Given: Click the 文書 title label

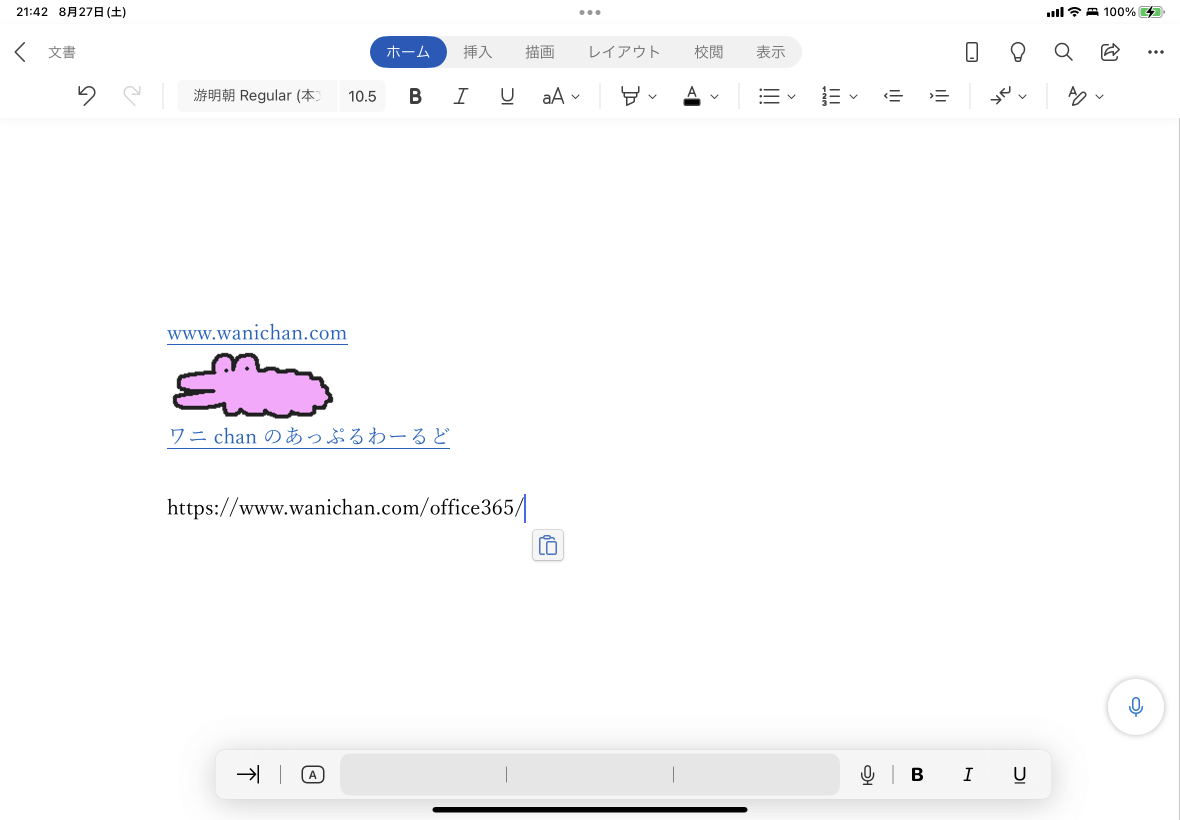Looking at the screenshot, I should click(x=62, y=52).
